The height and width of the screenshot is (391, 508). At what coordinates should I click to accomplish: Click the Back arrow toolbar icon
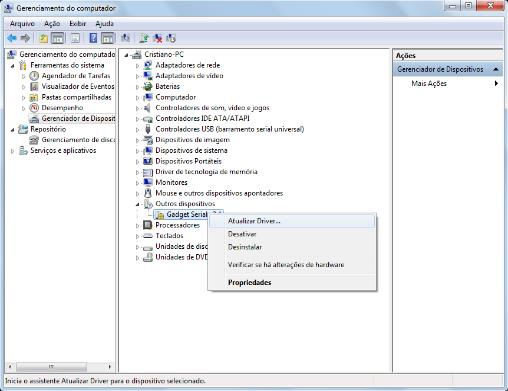pyautogui.click(x=12, y=38)
